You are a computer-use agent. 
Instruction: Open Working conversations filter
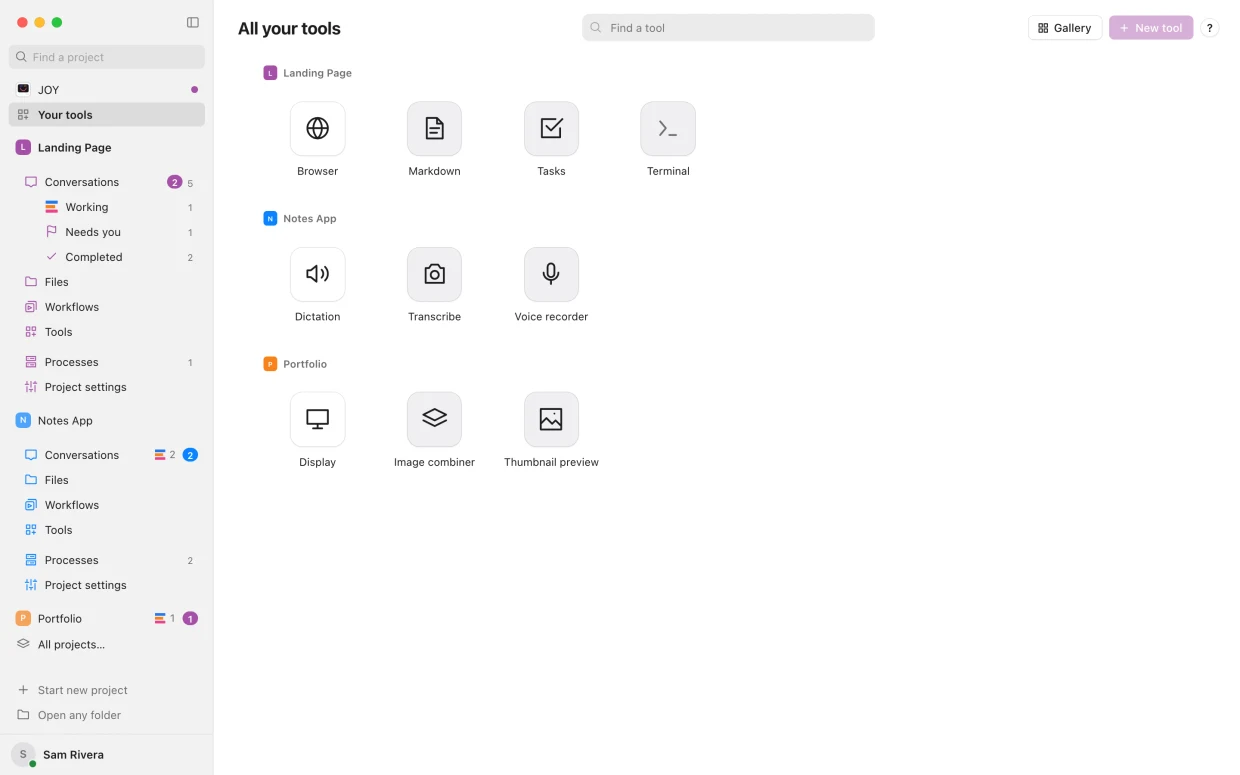pos(107,207)
